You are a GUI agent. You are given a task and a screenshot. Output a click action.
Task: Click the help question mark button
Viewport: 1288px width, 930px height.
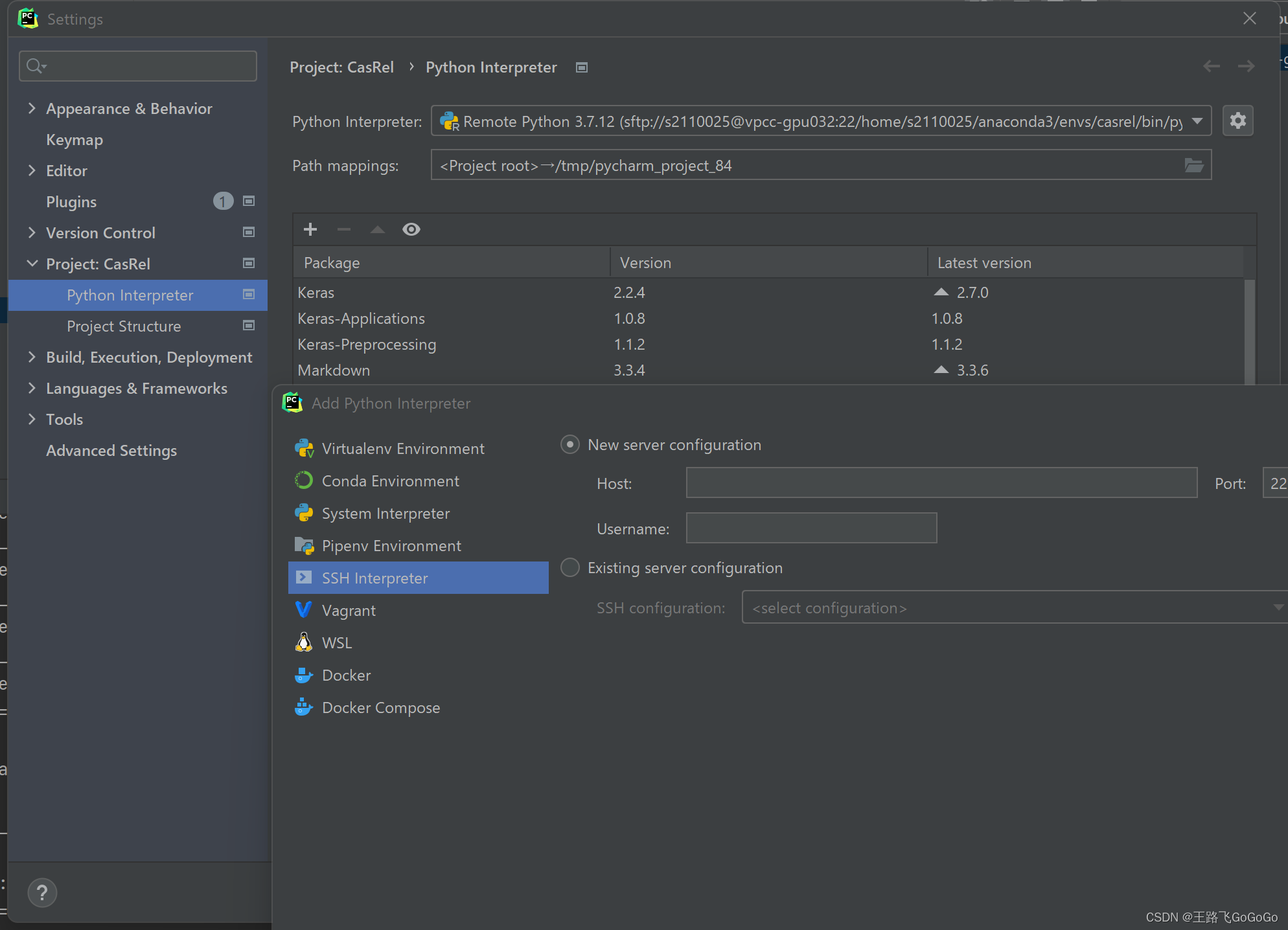point(42,892)
